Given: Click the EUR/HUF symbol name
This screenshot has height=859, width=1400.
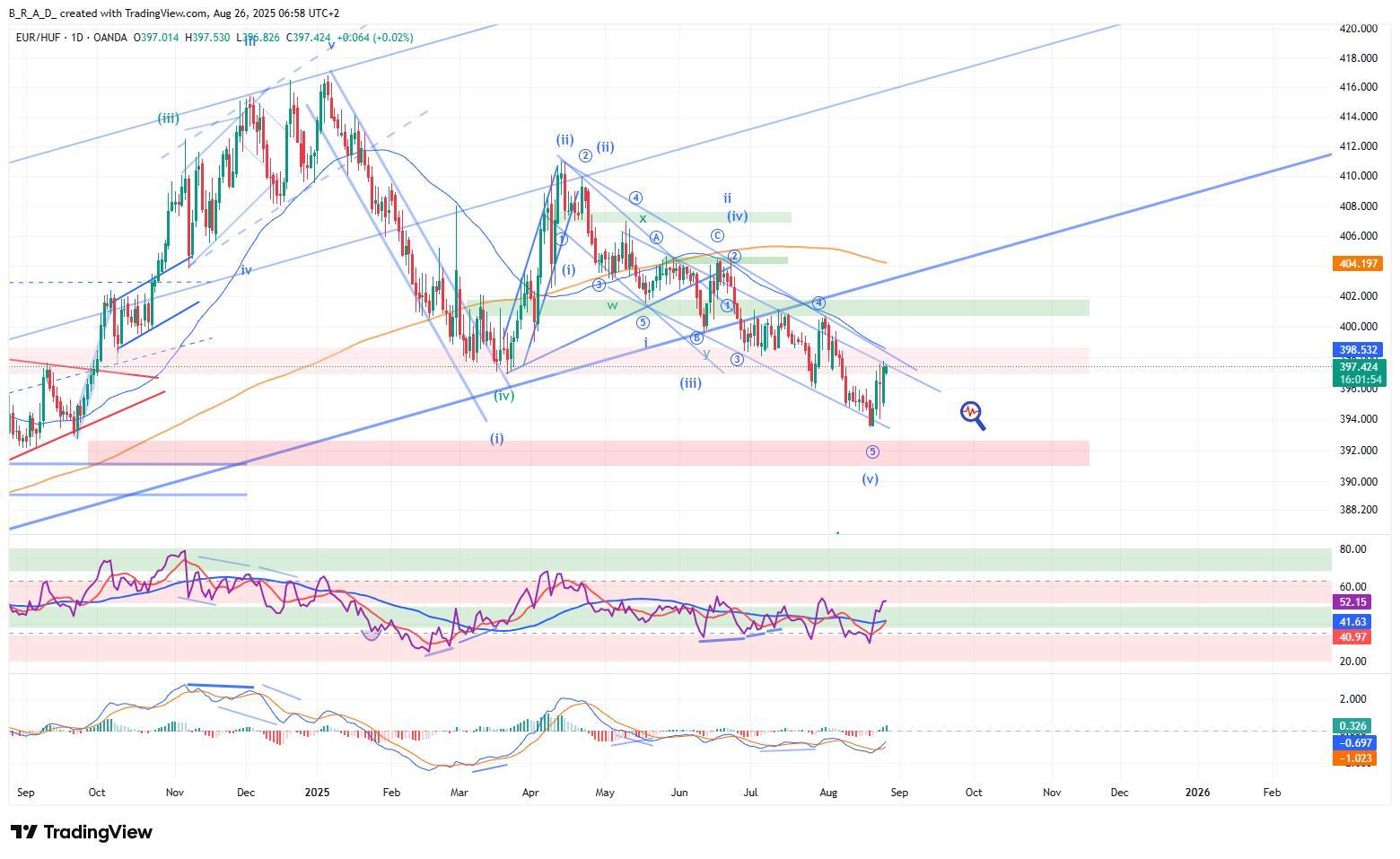Looking at the screenshot, I should coord(39,38).
